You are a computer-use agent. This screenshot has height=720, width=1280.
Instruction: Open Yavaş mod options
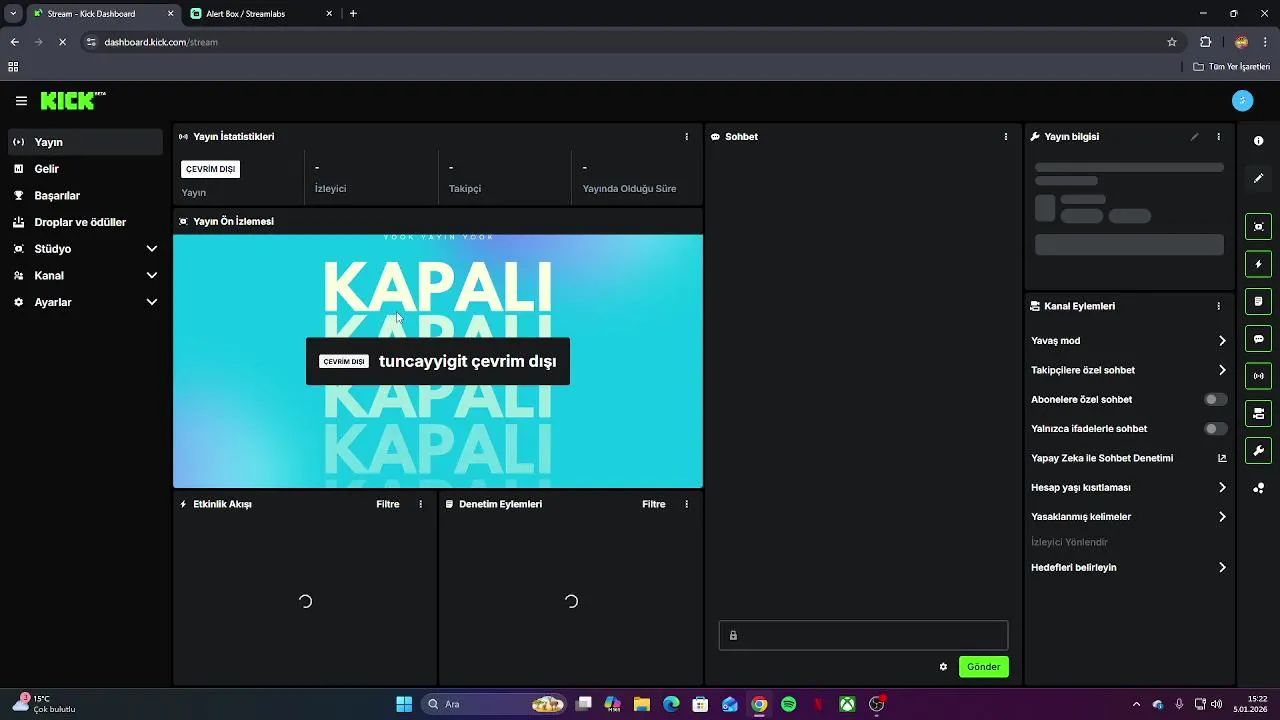coord(1129,341)
